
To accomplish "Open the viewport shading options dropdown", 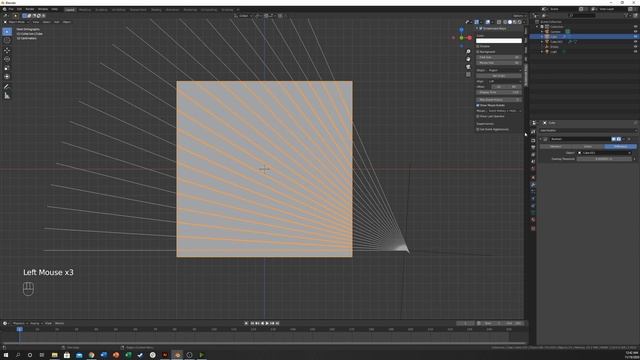I will pos(524,22).
